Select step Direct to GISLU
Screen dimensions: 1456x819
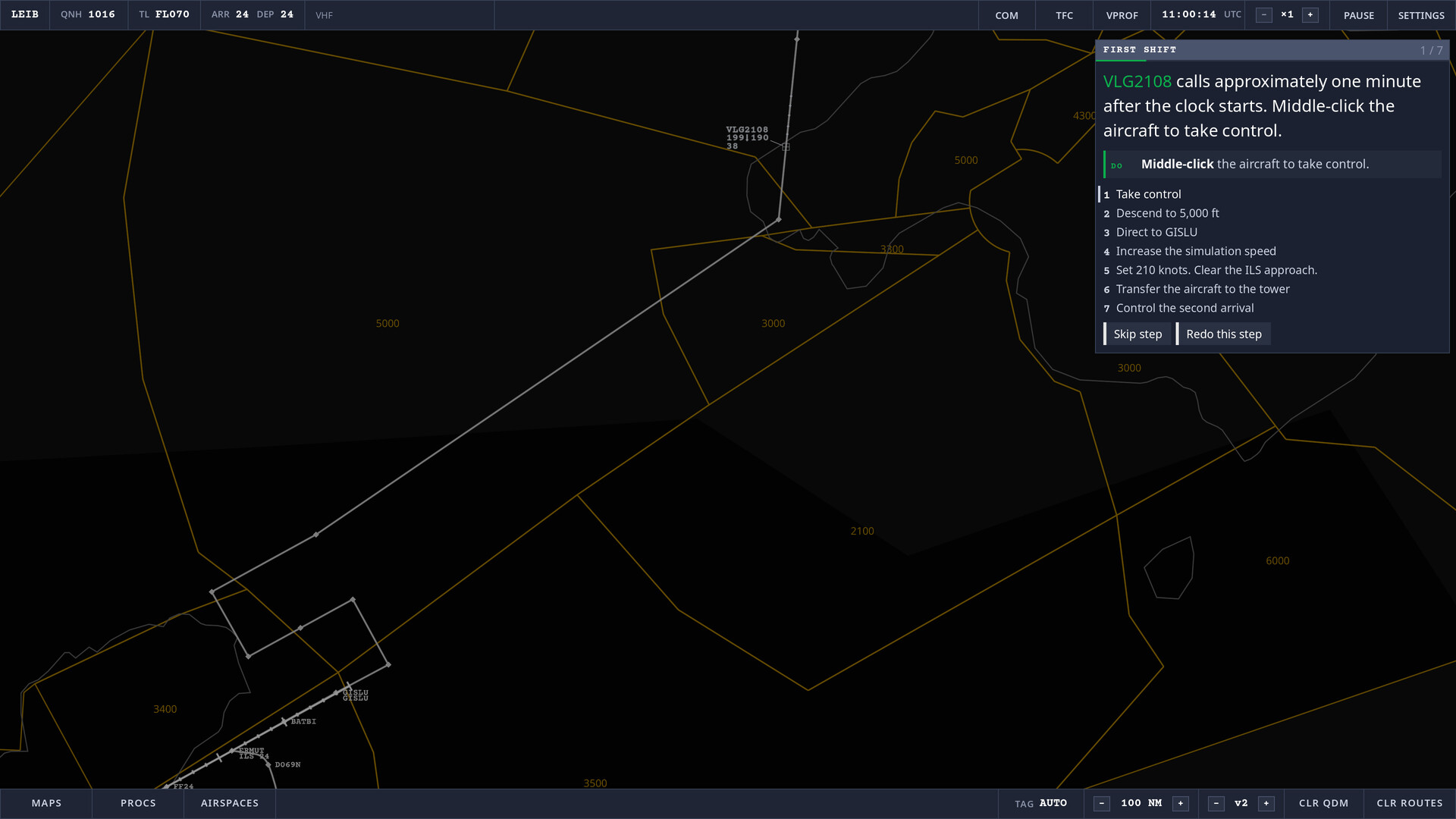[x=1271, y=232]
